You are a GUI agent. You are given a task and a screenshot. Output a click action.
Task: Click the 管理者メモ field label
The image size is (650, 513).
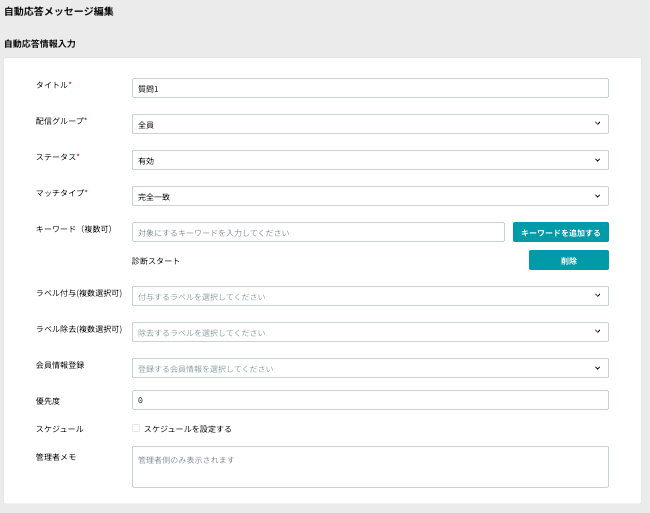click(x=55, y=457)
